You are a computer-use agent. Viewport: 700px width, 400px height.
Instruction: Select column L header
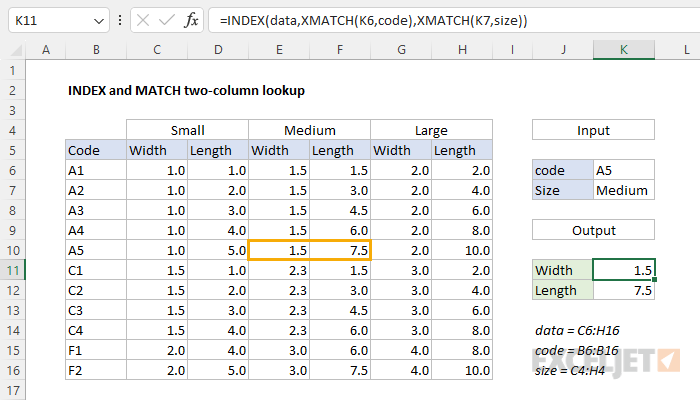click(x=677, y=50)
